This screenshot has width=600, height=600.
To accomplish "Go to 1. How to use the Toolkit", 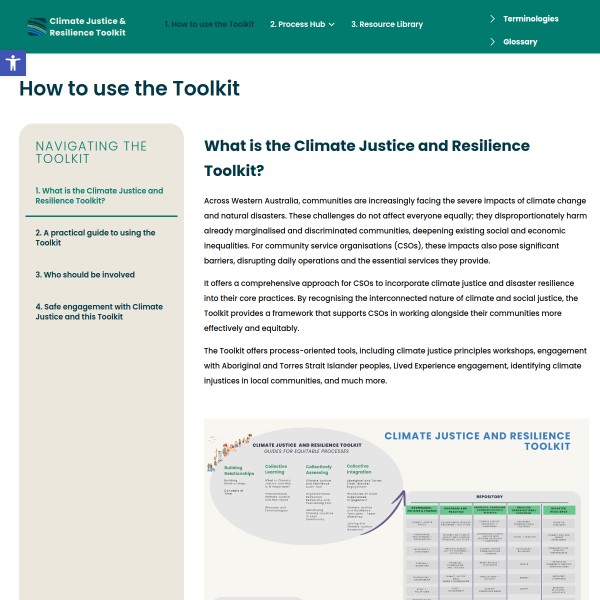I will [209, 25].
